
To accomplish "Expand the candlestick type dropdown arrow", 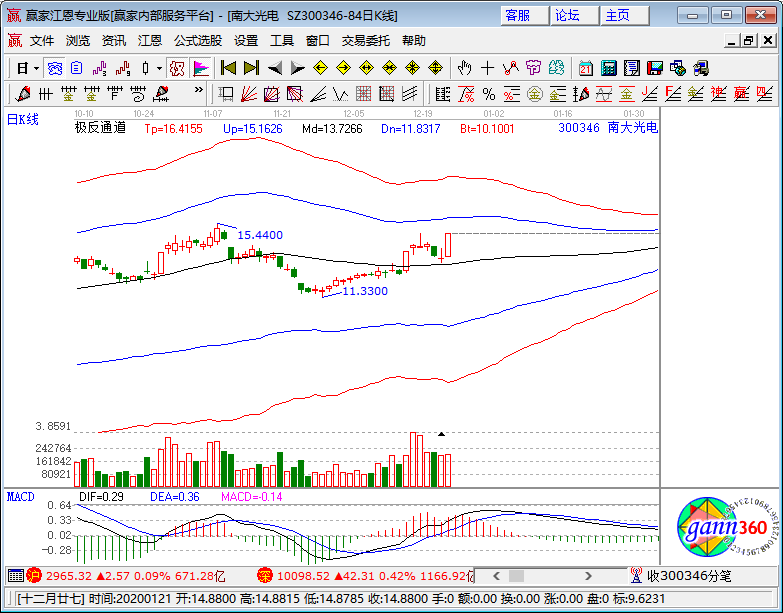I will tap(159, 68).
